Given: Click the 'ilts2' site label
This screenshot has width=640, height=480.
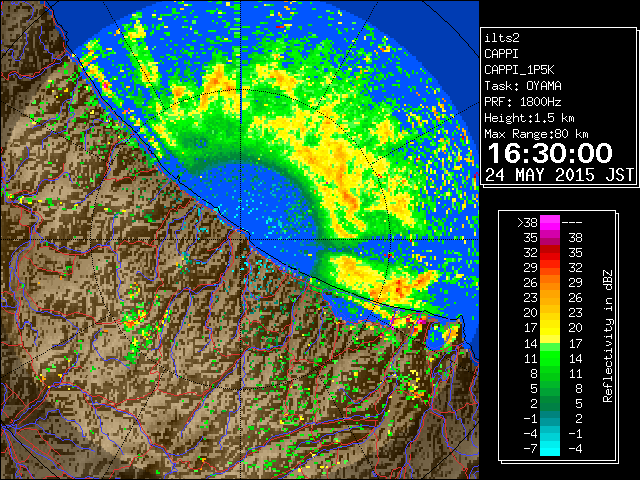Looking at the screenshot, I should 502,38.
